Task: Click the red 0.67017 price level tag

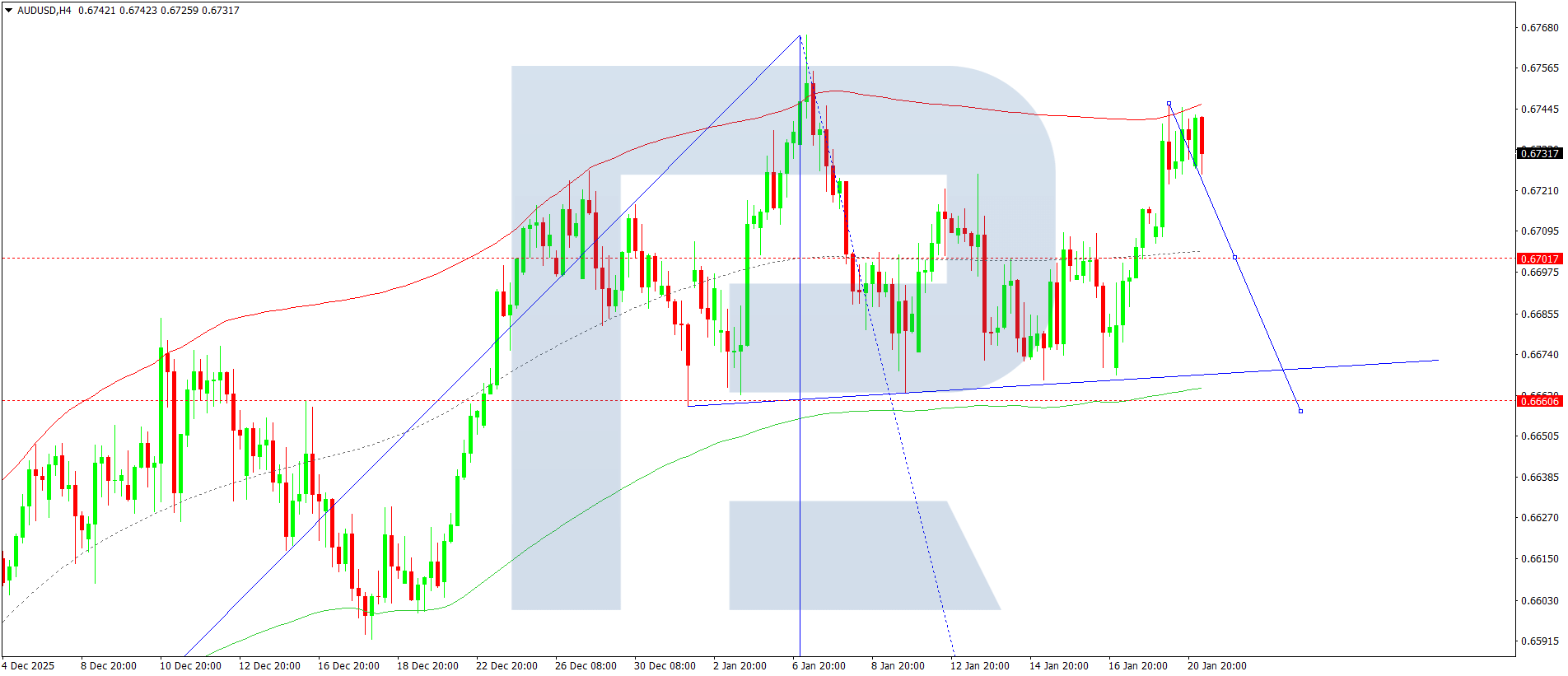Action: point(1538,259)
